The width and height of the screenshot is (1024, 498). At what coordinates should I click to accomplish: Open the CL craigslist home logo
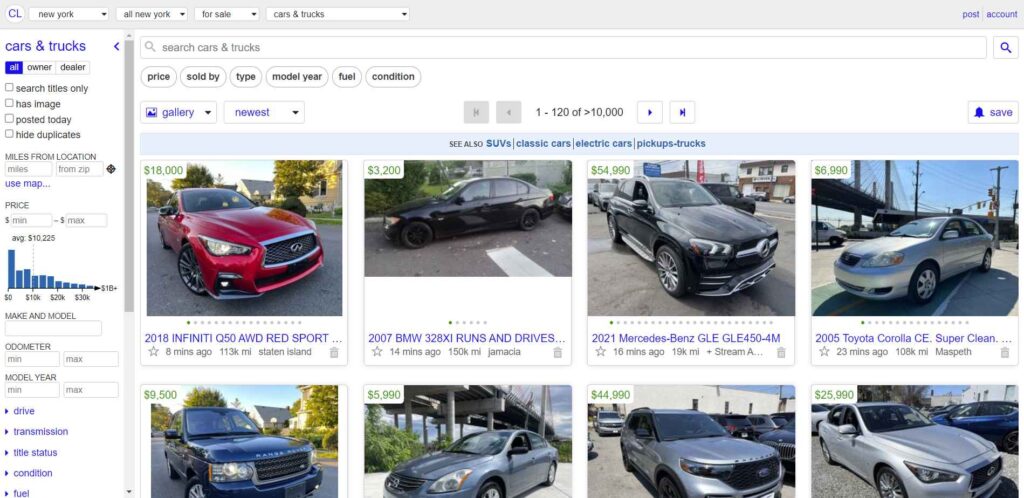14,14
